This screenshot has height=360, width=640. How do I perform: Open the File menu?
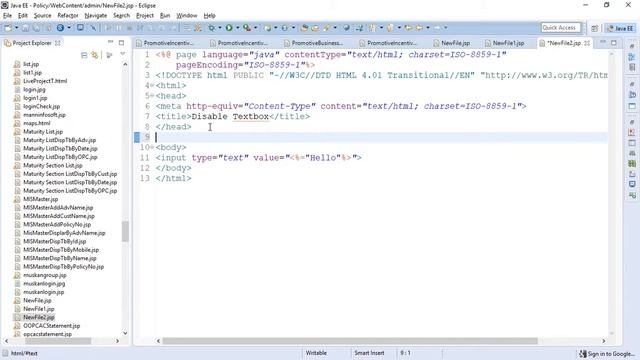[7, 16]
